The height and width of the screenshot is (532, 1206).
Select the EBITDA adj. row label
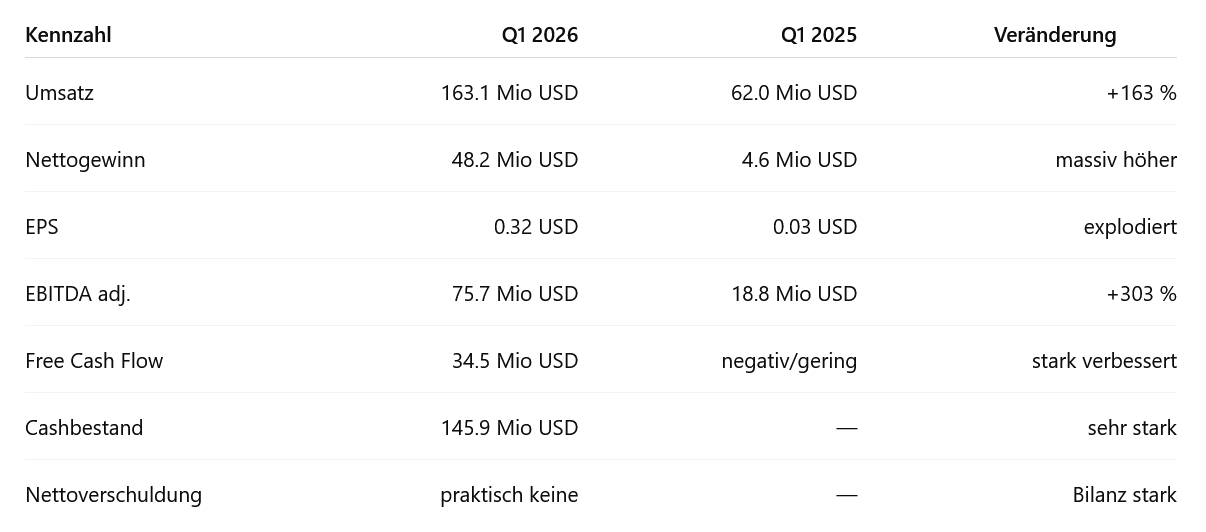(x=78, y=294)
